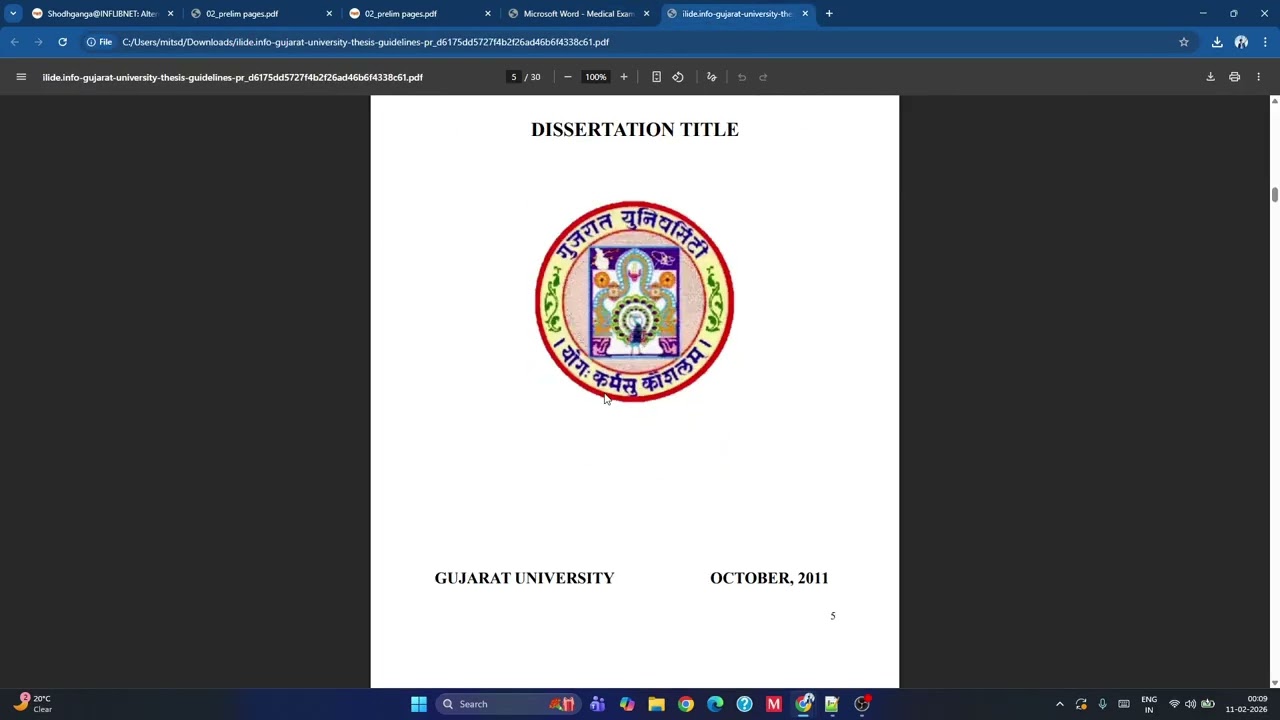This screenshot has height=720, width=1280.
Task: Click the address bar URL
Action: coord(366,42)
